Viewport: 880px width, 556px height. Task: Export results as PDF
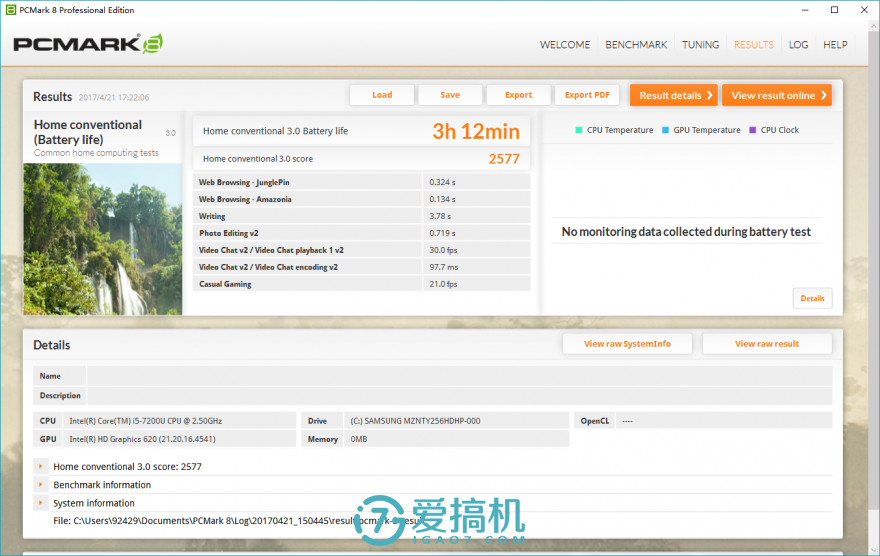click(x=586, y=95)
